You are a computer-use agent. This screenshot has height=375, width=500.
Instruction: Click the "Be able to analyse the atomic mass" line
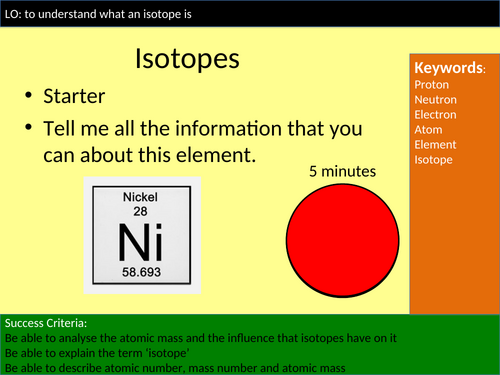click(201, 338)
